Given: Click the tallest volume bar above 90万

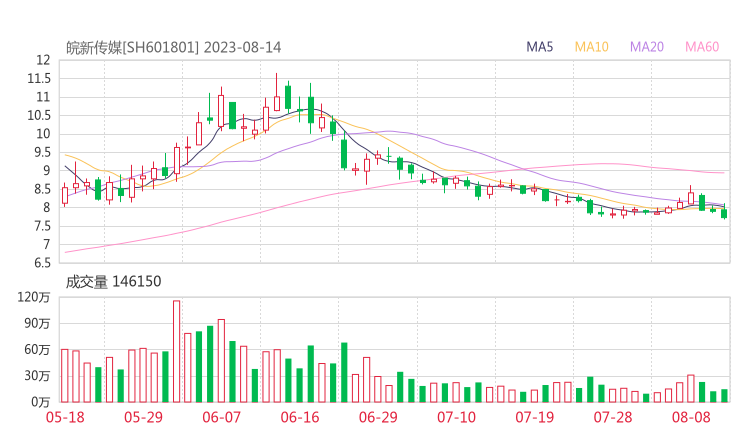Looking at the screenshot, I should [x=177, y=351].
